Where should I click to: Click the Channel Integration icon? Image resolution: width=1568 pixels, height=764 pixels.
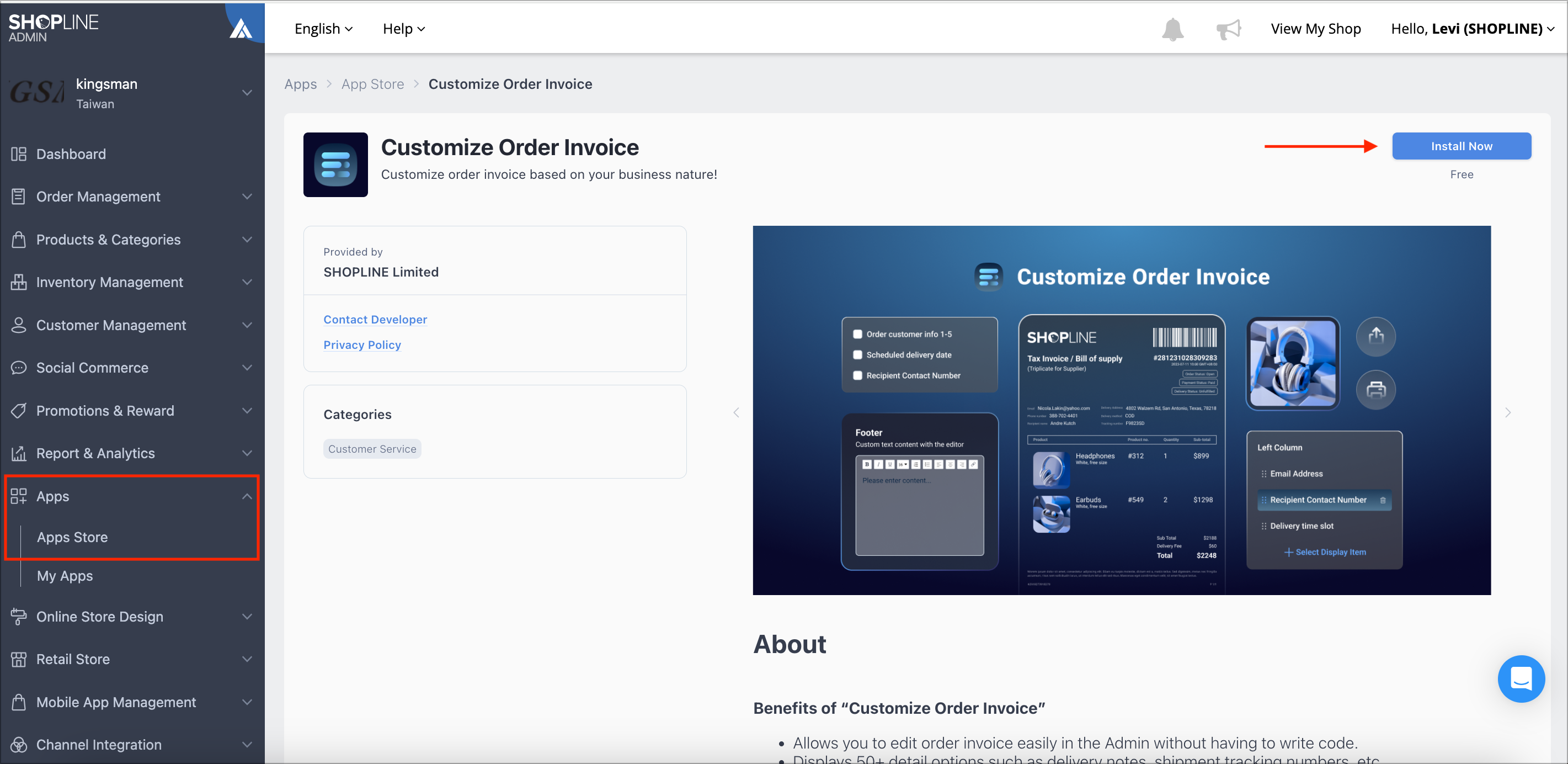click(x=19, y=745)
